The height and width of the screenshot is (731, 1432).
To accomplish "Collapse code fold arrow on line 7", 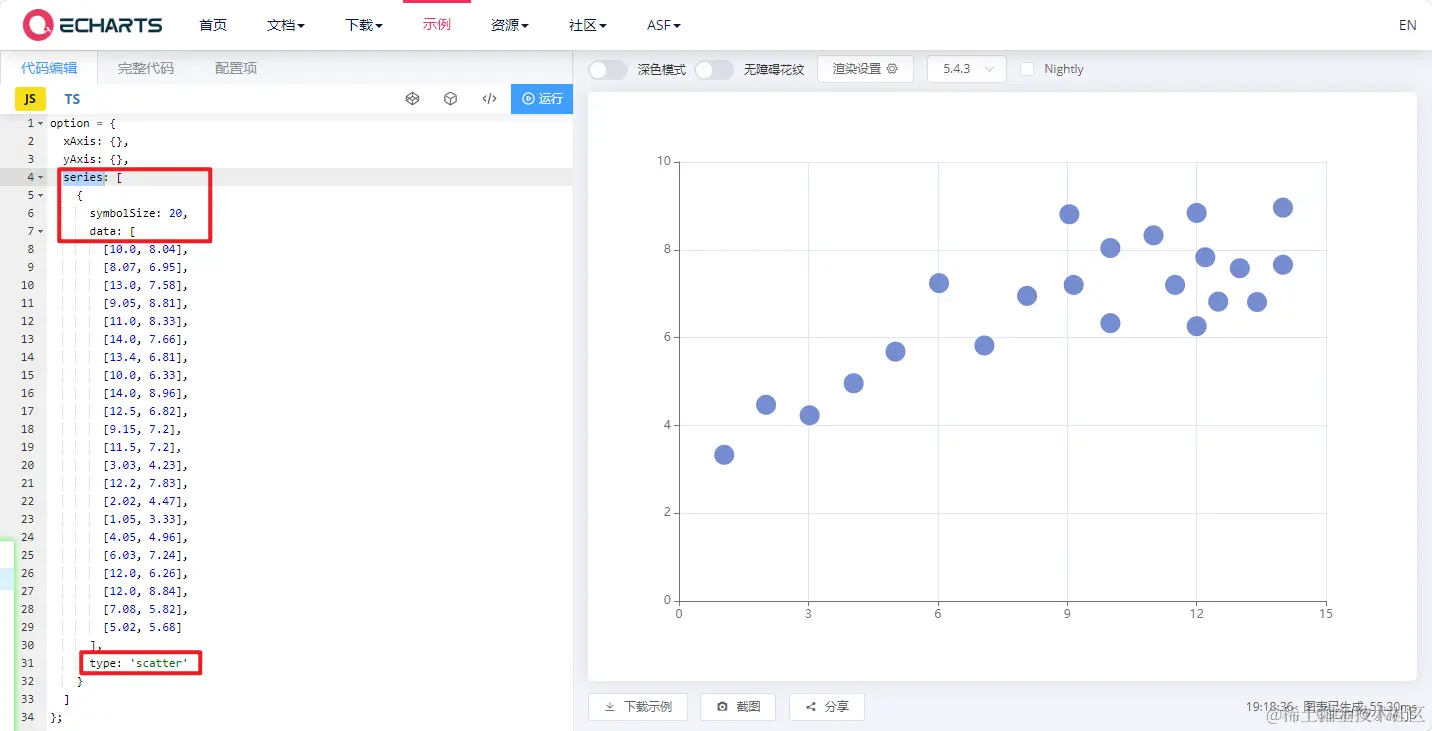I will pyautogui.click(x=40, y=231).
